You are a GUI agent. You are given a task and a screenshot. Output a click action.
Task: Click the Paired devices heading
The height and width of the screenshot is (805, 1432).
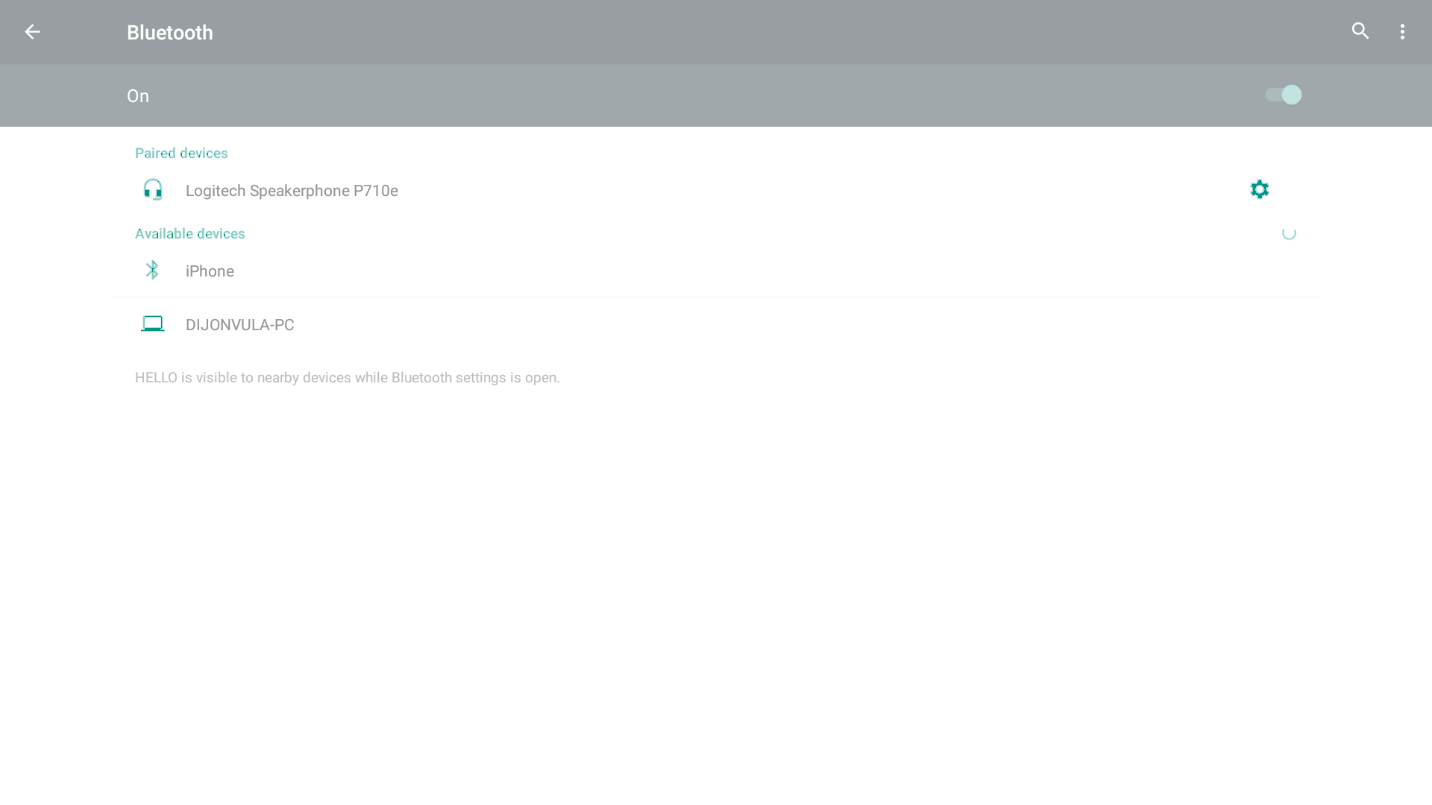point(181,153)
